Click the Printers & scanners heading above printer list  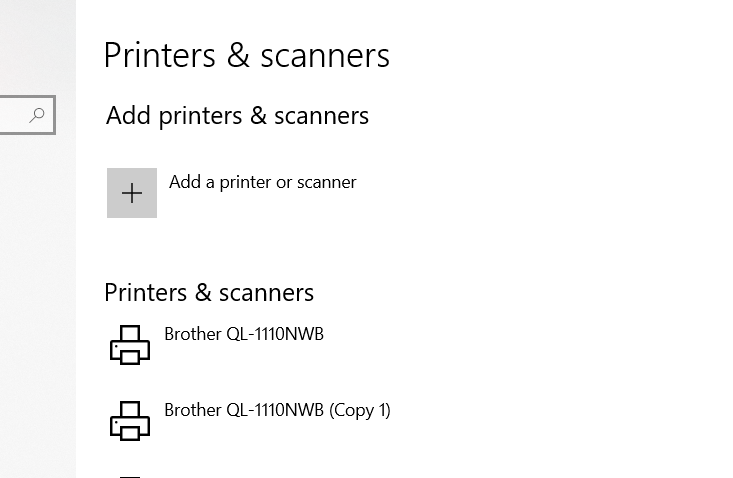point(209,293)
